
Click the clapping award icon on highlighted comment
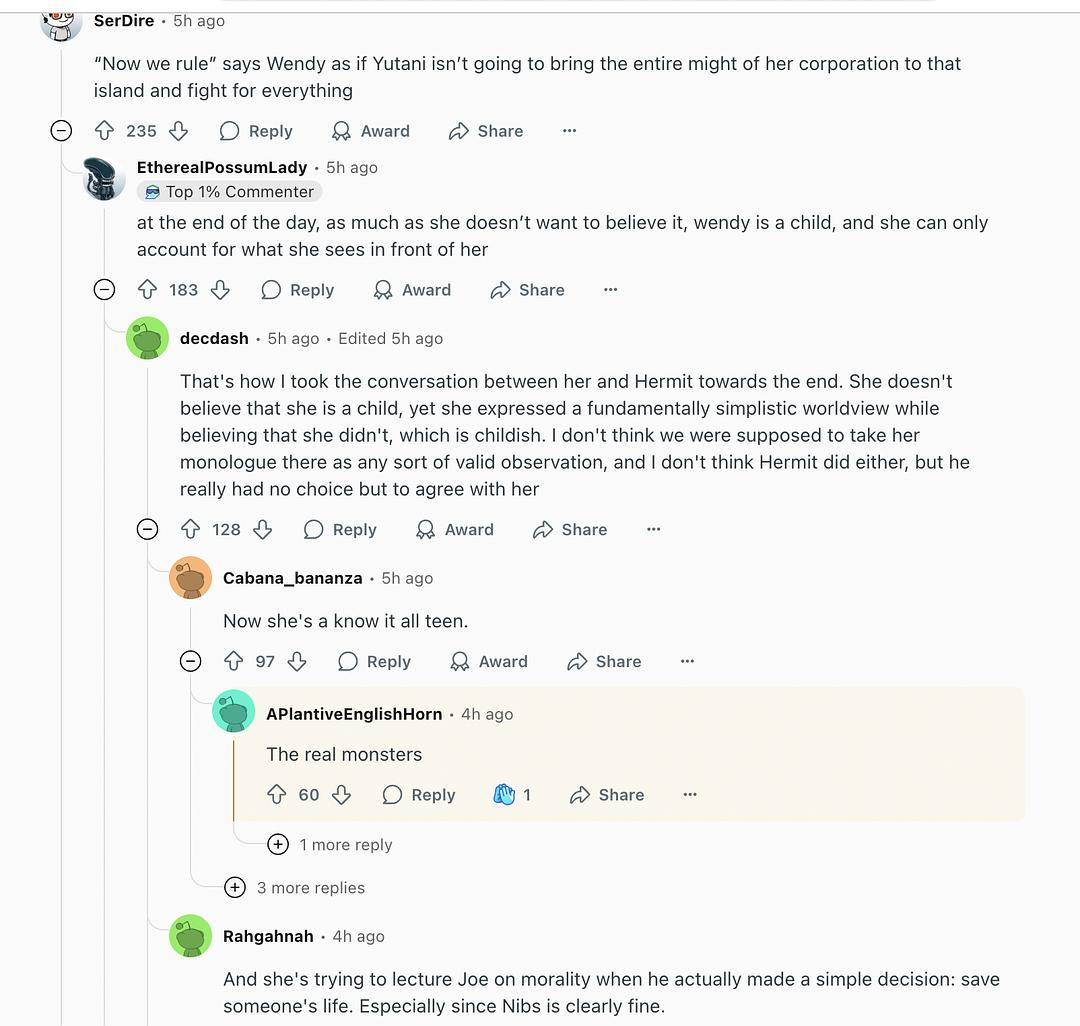(x=504, y=795)
